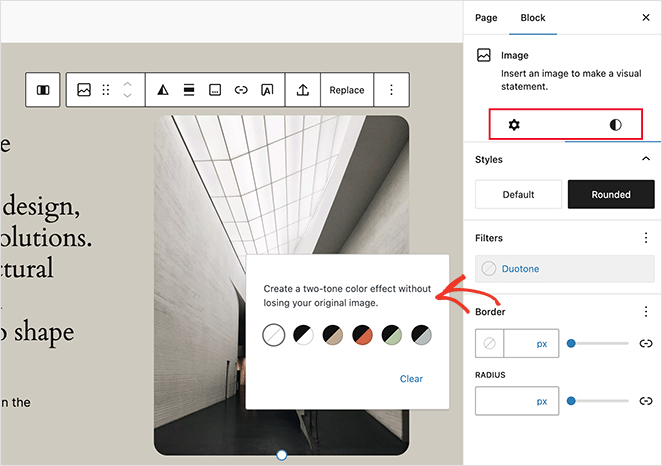Open the Border options menu

point(646,312)
